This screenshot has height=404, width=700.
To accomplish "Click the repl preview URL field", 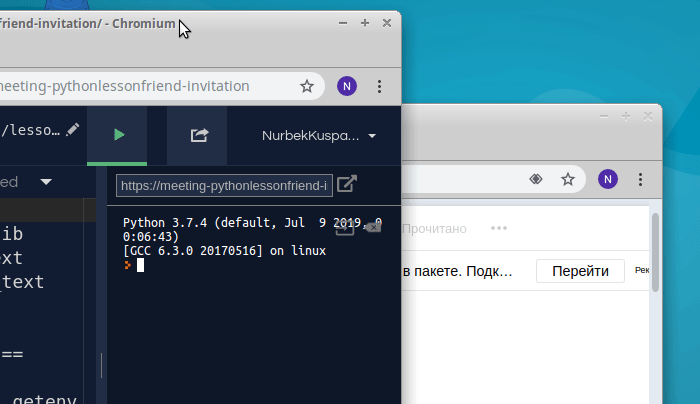I will (224, 185).
